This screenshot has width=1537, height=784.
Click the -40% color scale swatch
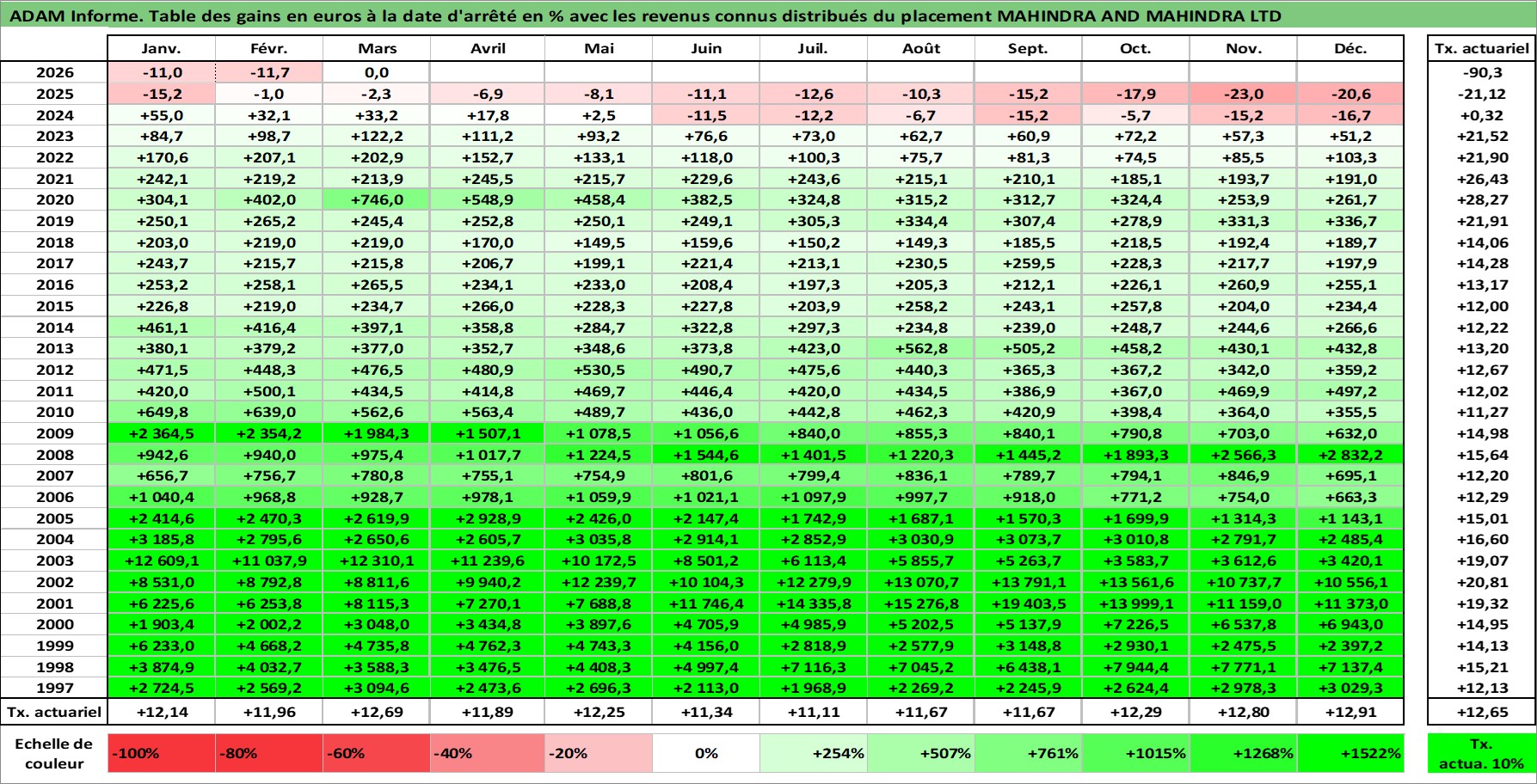pyautogui.click(x=488, y=753)
